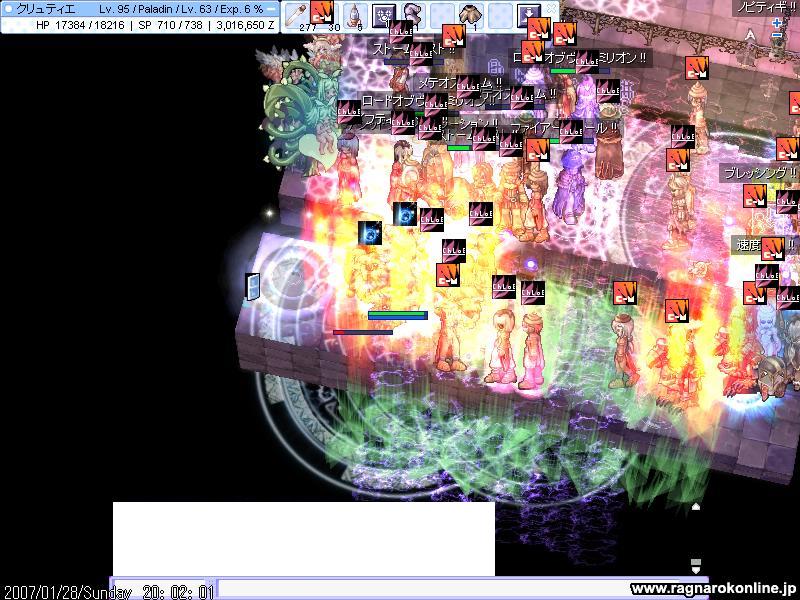Zoom out the minimap with minus button
800x600 pixels.
point(777,35)
